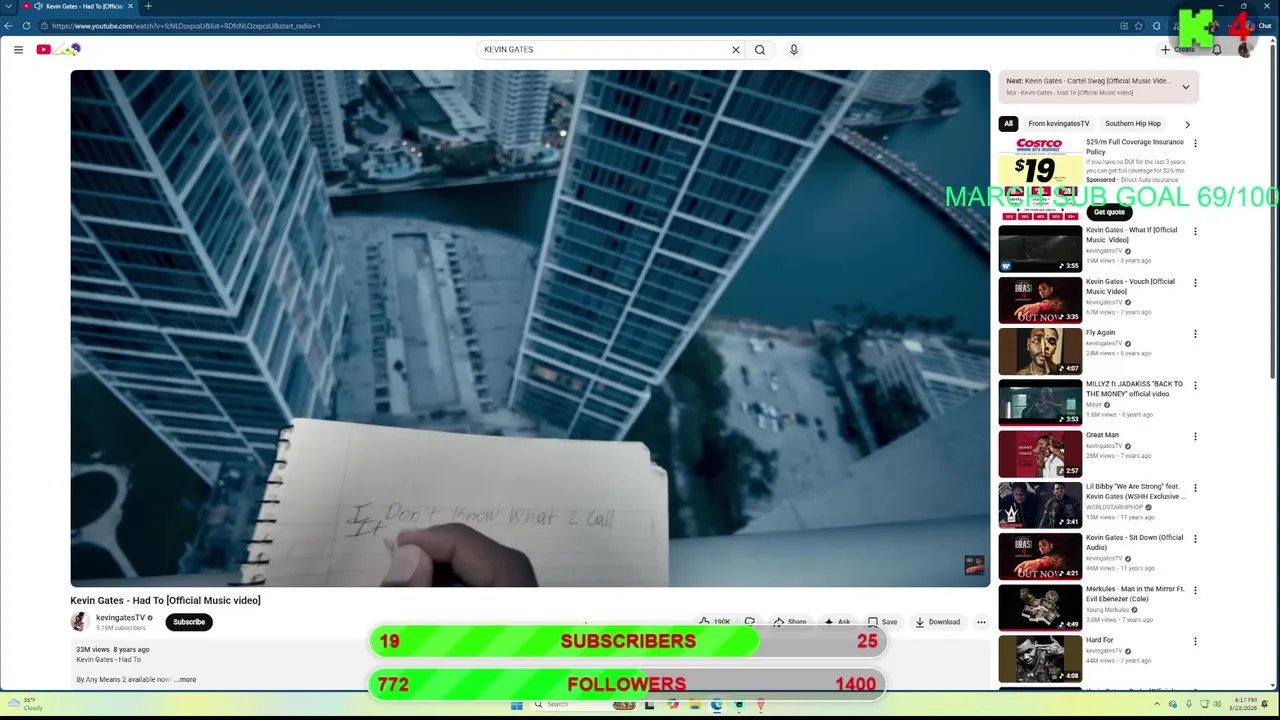Open kevingatesTV channel name link

coord(120,618)
